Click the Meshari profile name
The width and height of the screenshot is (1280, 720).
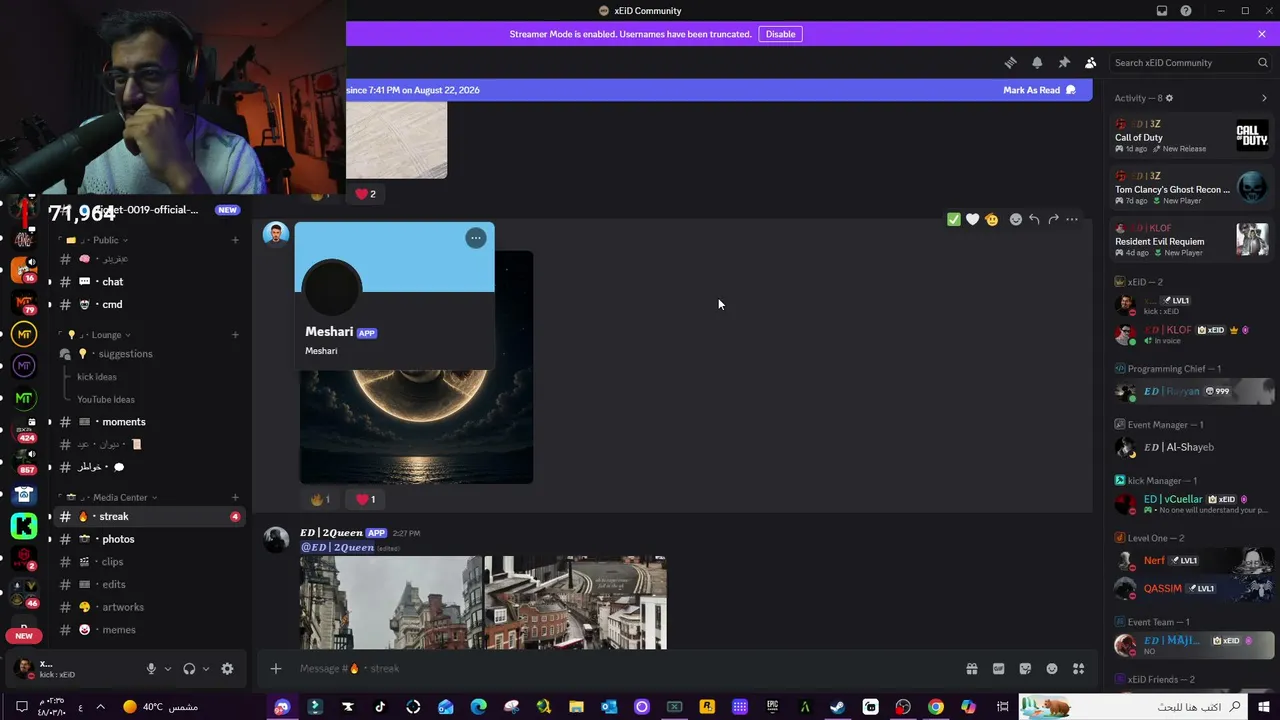[329, 332]
